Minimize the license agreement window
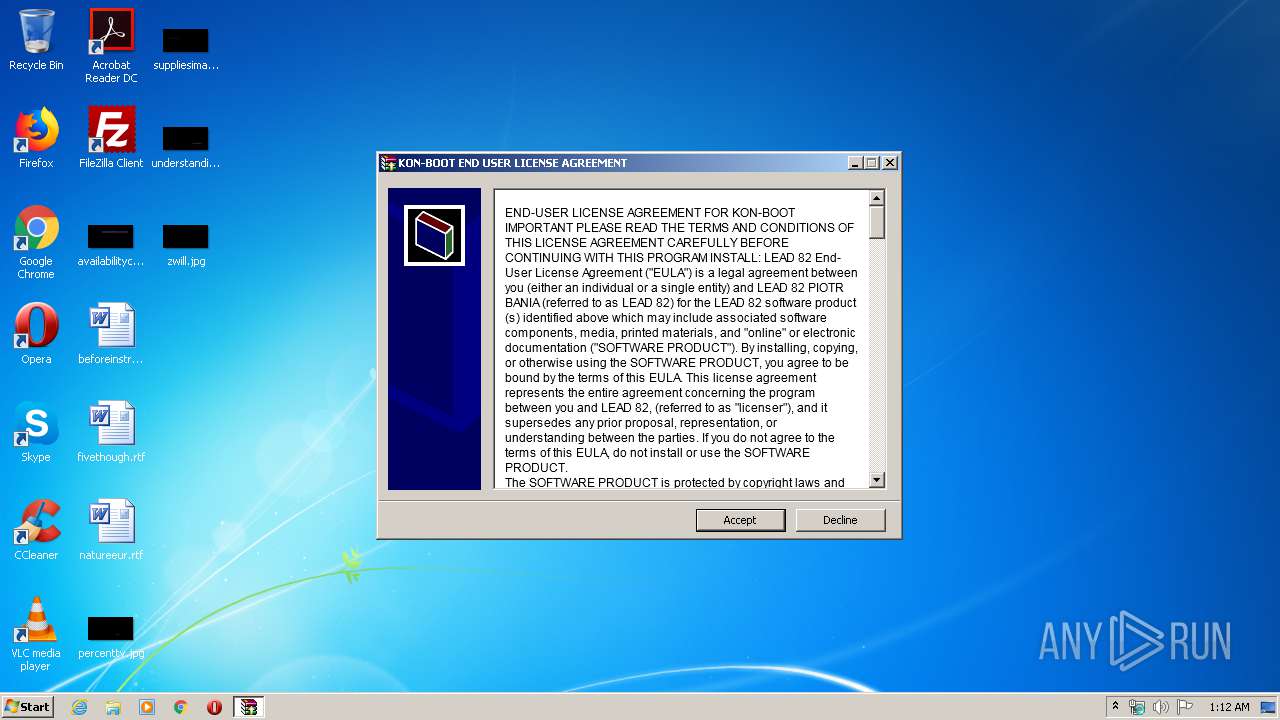 point(855,163)
